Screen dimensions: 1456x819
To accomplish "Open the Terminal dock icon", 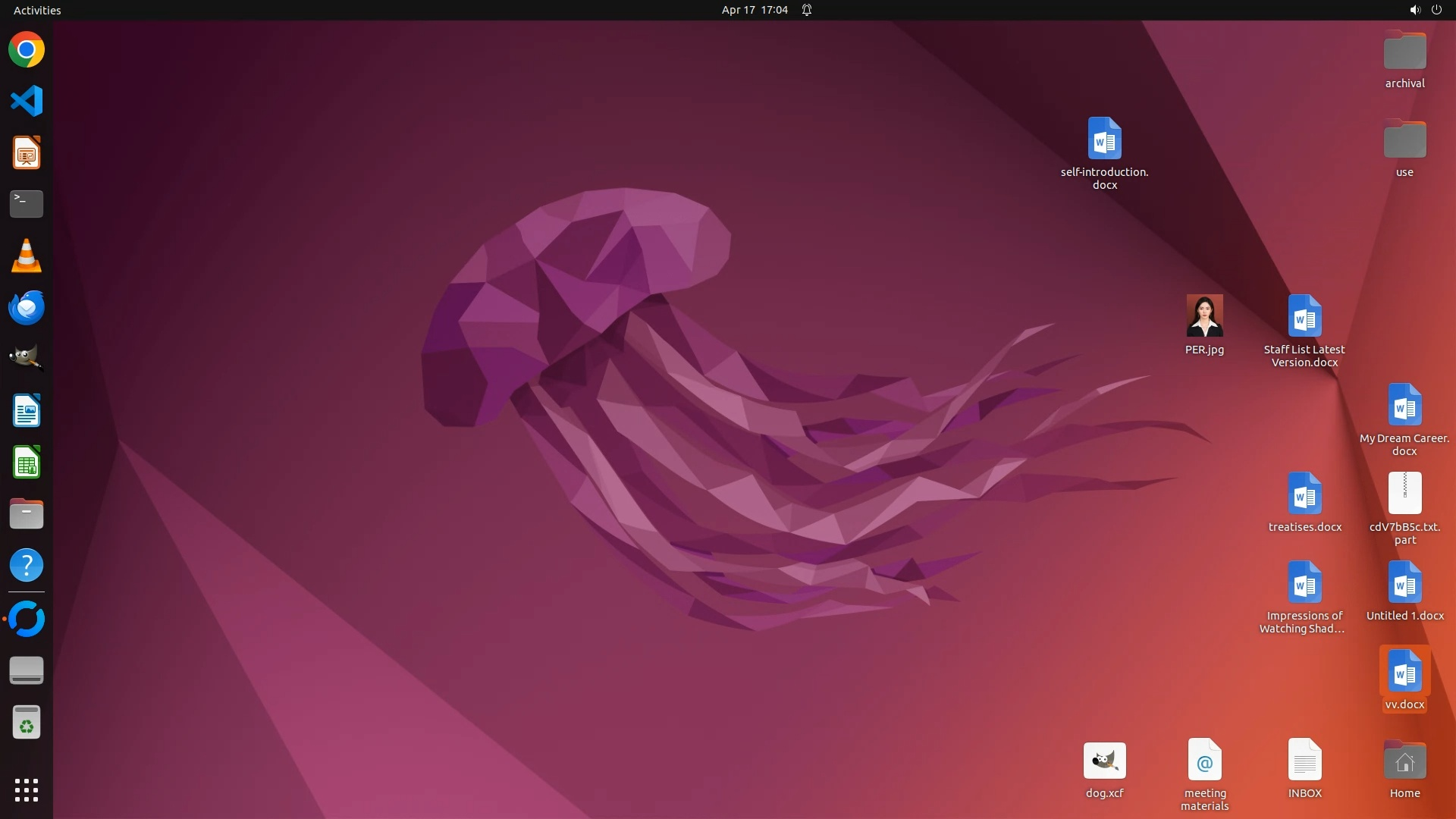I will [27, 203].
